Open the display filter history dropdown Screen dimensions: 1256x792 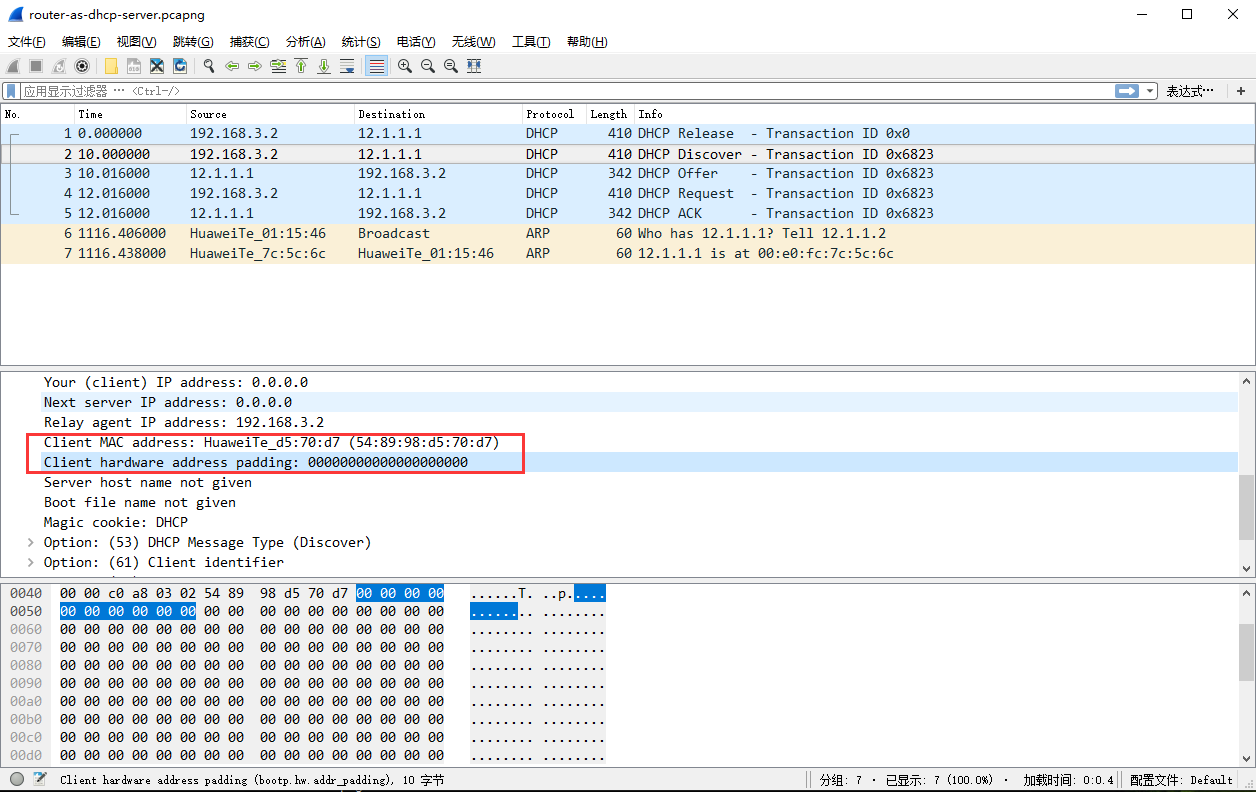[1150, 91]
